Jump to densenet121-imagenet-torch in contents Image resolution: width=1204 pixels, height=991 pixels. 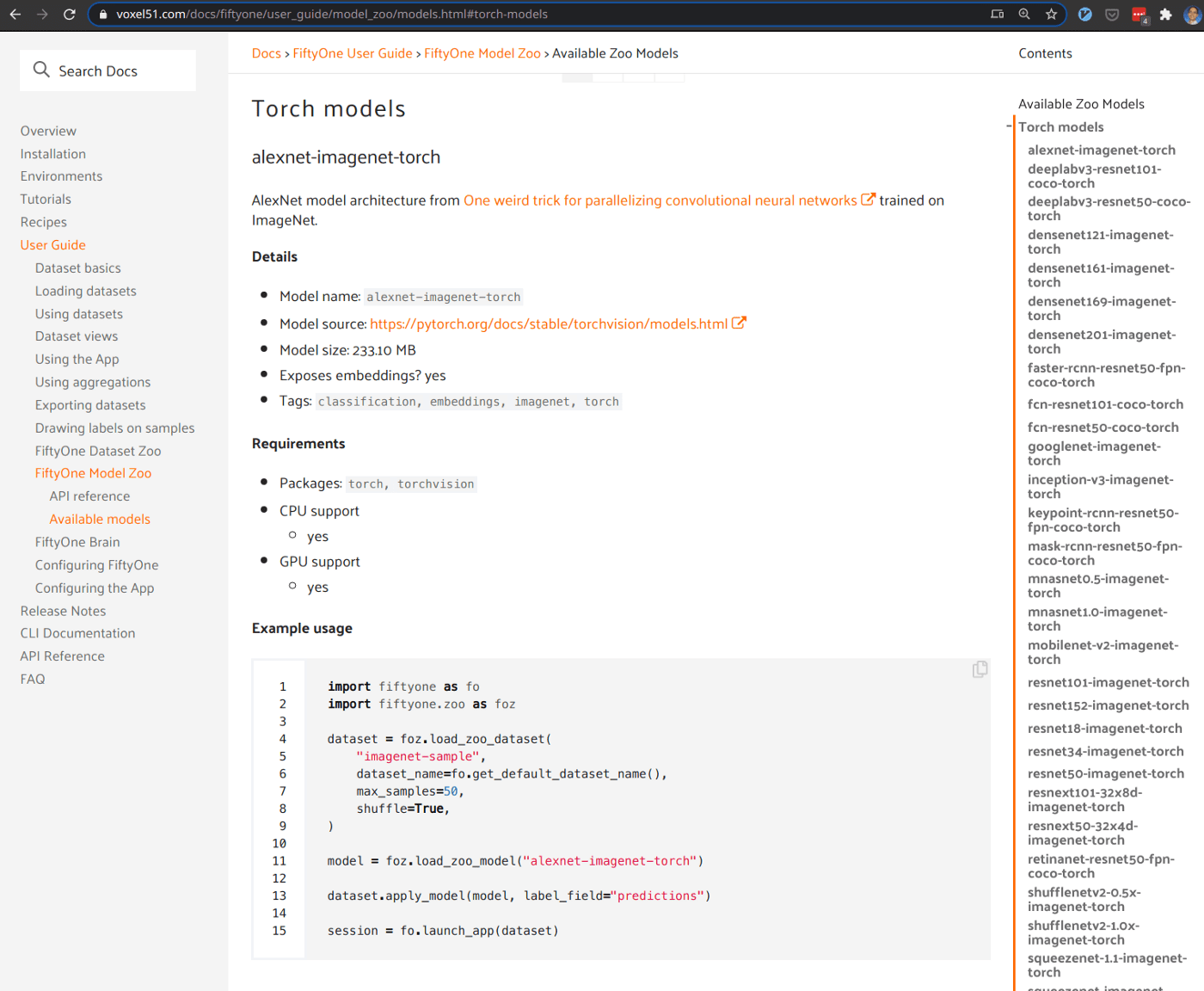(x=1101, y=242)
